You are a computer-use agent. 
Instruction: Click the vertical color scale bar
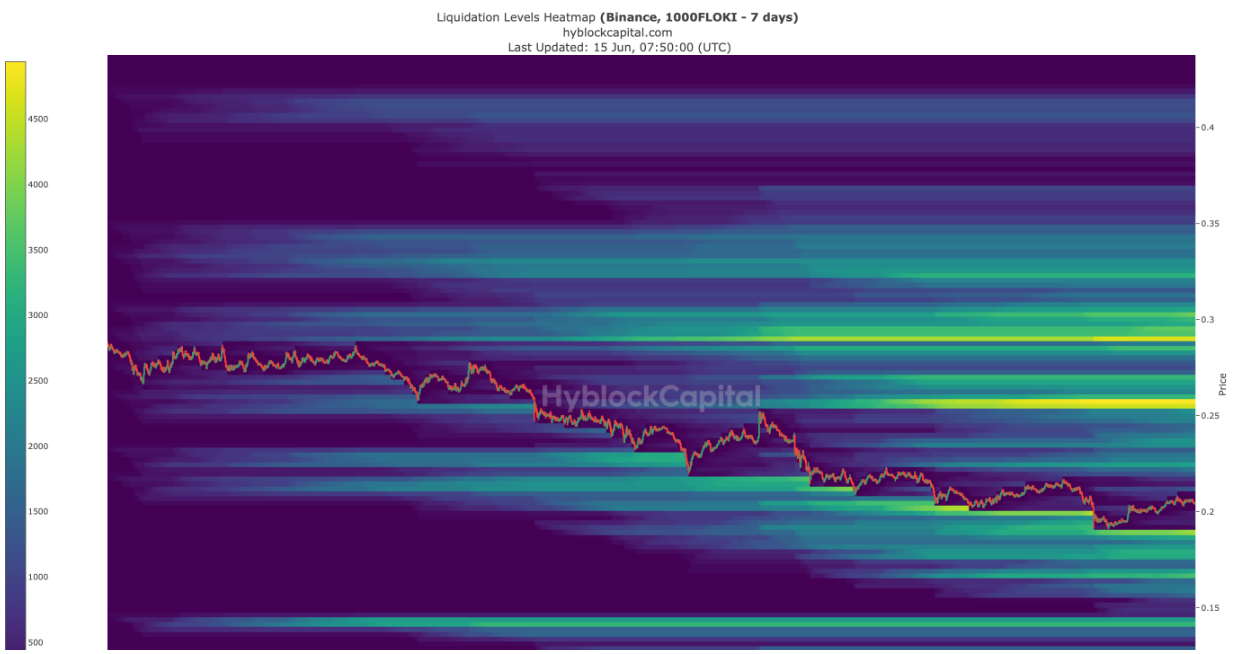(x=15, y=356)
